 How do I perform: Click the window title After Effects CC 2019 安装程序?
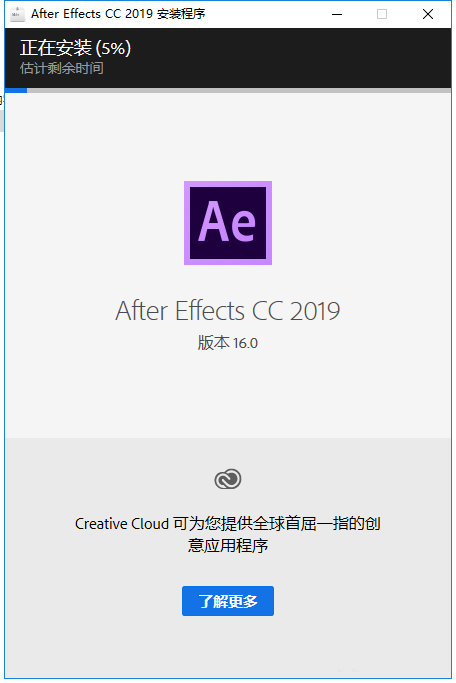118,14
